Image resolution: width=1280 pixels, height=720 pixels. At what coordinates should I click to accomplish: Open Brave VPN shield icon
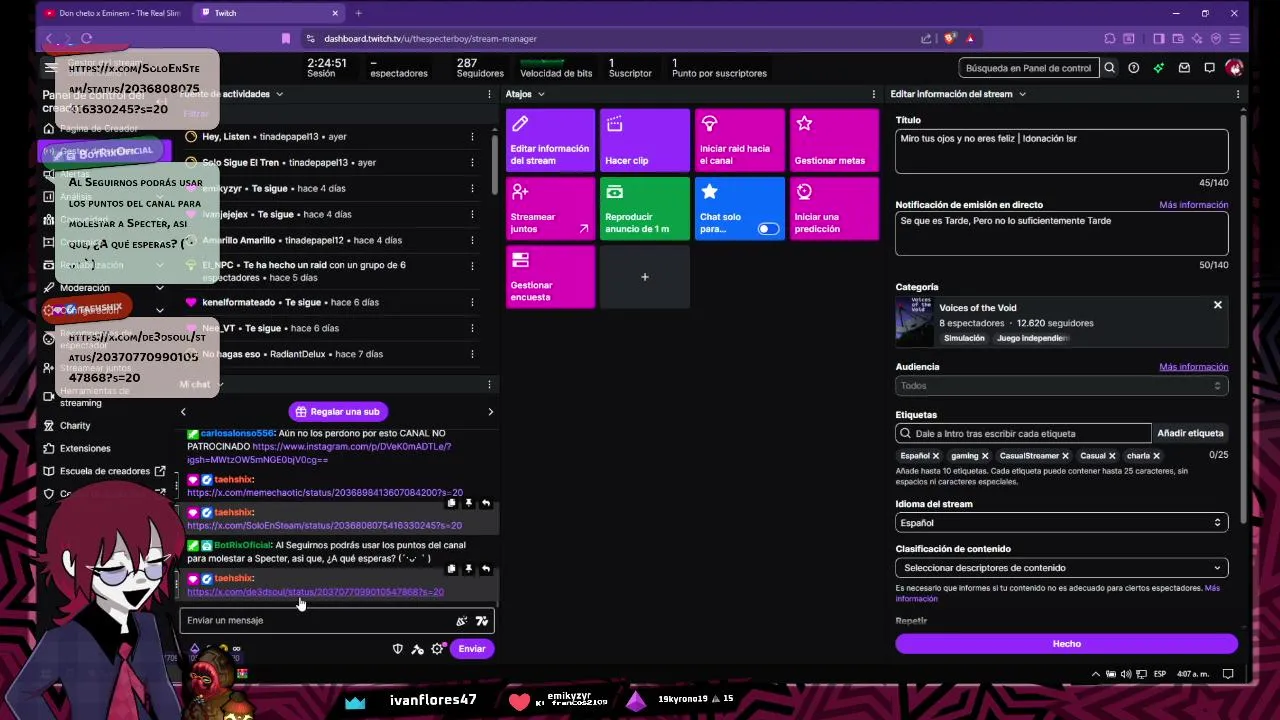pos(1216,38)
